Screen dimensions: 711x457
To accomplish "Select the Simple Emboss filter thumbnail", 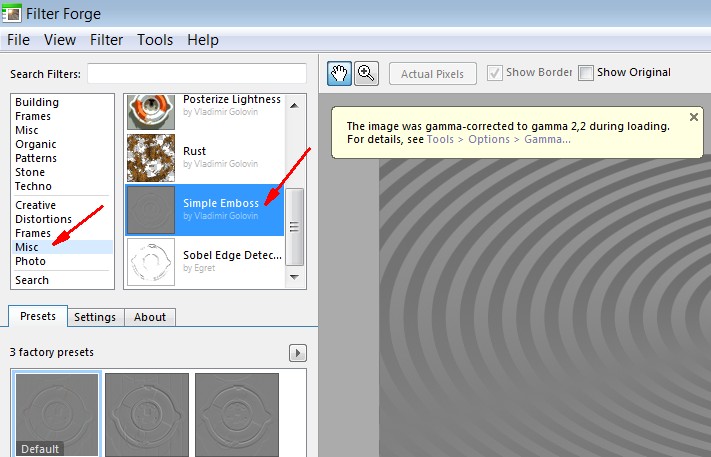I will (151, 210).
